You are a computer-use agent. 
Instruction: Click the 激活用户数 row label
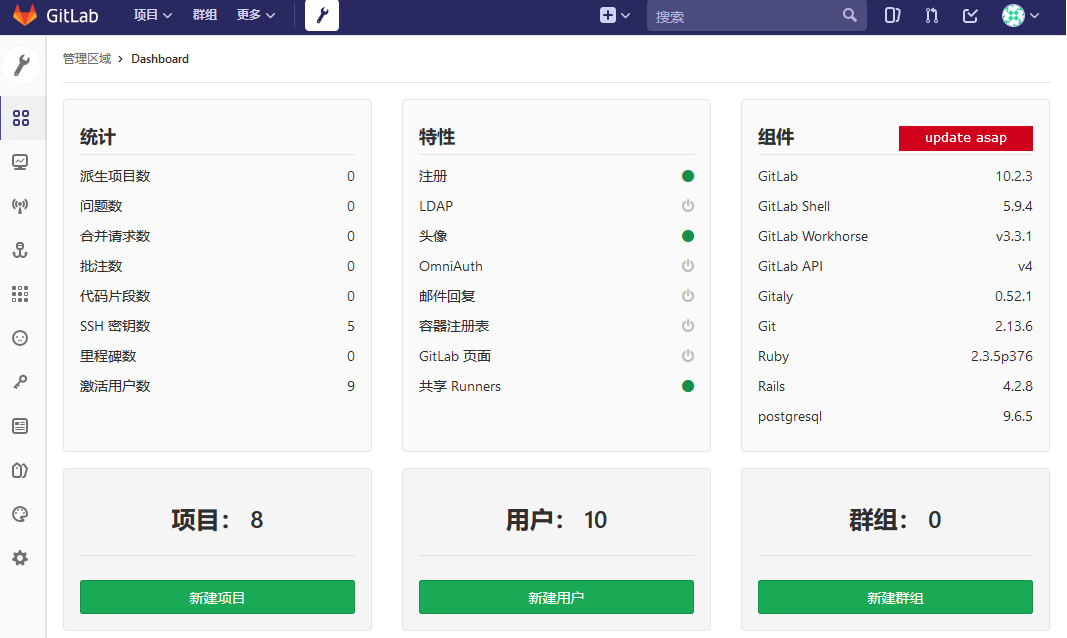[x=115, y=386]
